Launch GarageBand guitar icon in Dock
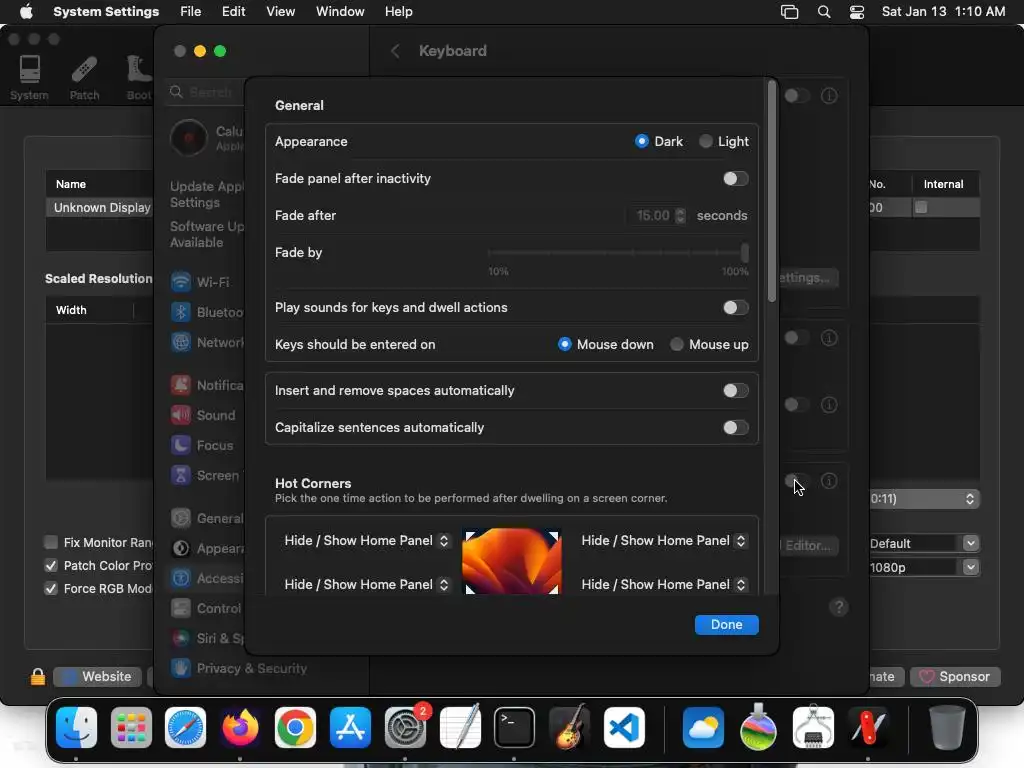This screenshot has width=1024, height=768. pos(569,727)
